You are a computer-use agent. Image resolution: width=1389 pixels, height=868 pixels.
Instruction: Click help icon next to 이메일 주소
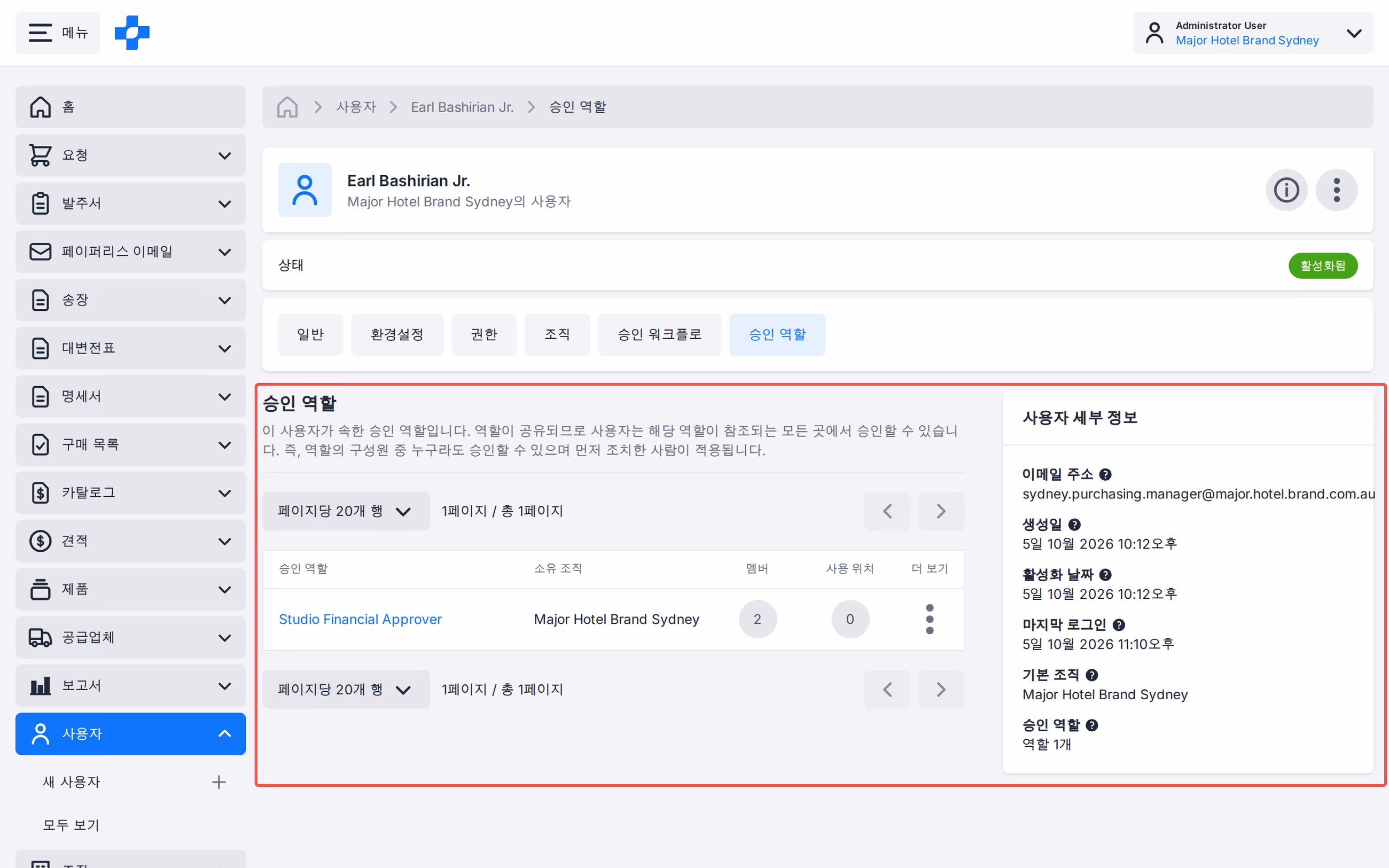pyautogui.click(x=1105, y=475)
